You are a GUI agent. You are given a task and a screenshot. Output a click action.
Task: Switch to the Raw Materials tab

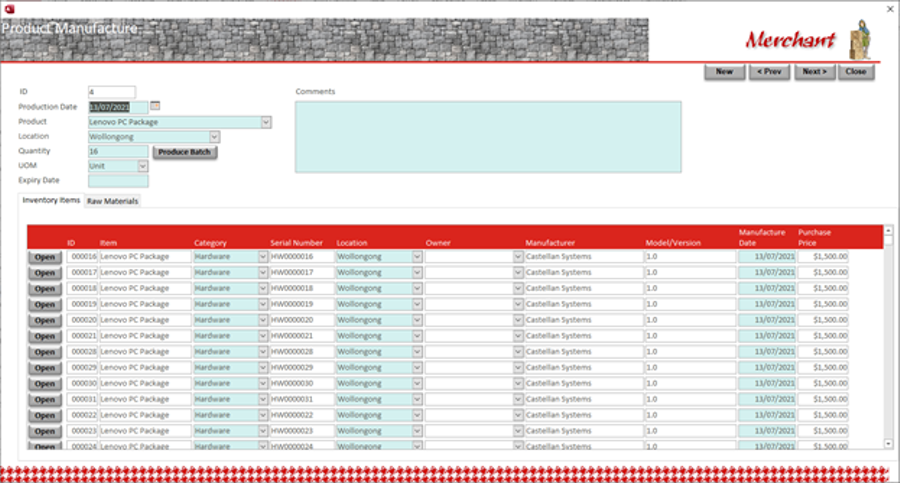pyautogui.click(x=112, y=201)
